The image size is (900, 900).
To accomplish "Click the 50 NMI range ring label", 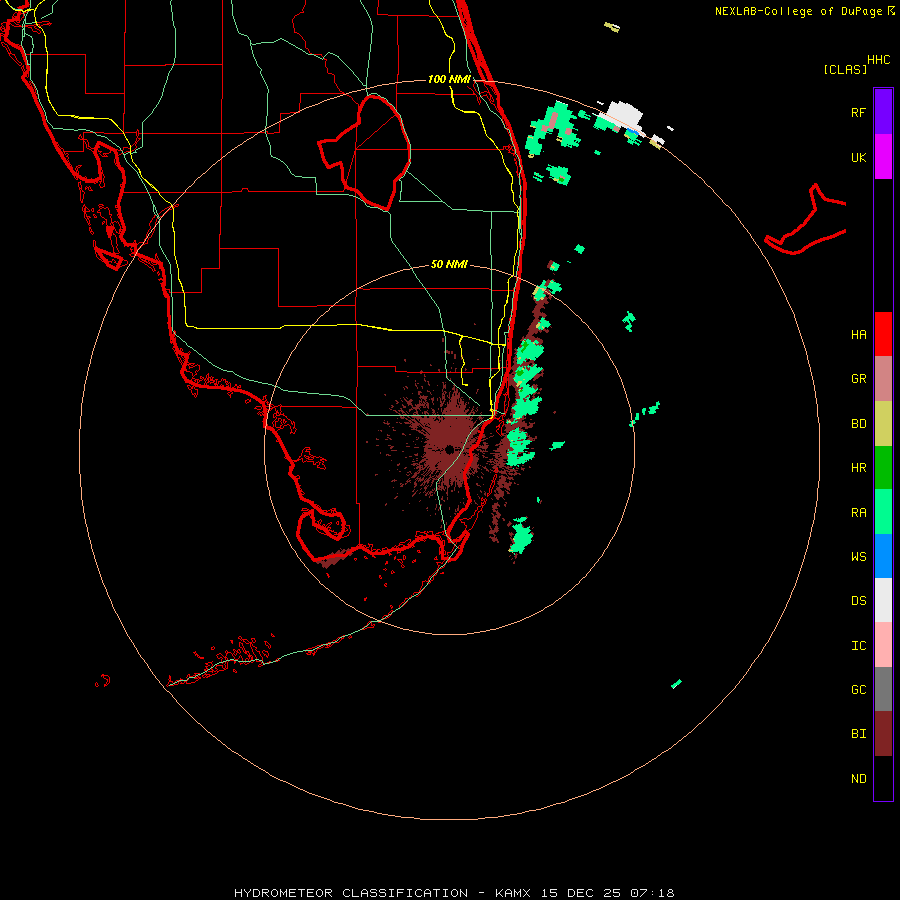I will click(449, 264).
